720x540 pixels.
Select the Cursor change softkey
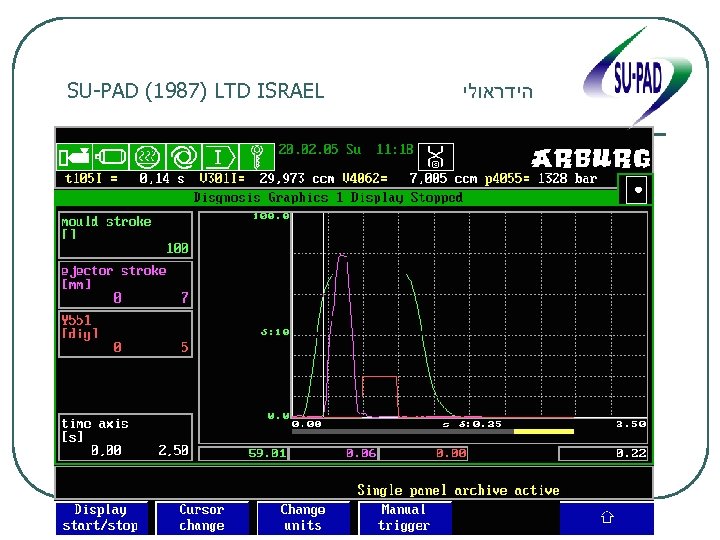[202, 518]
